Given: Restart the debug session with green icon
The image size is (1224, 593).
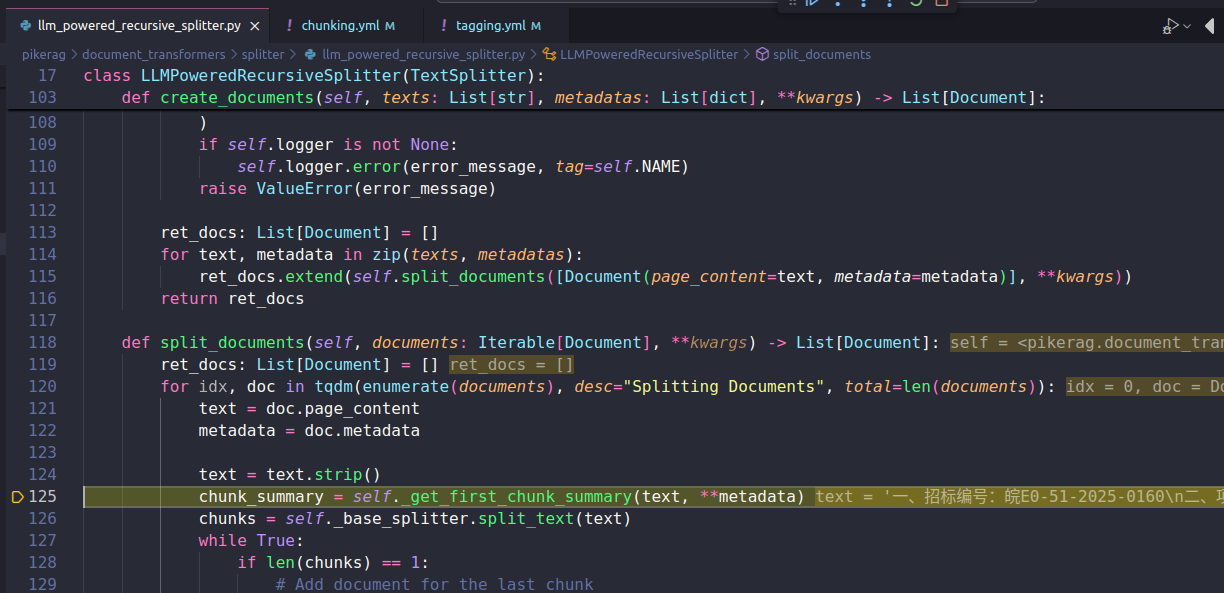Looking at the screenshot, I should pos(915,3).
